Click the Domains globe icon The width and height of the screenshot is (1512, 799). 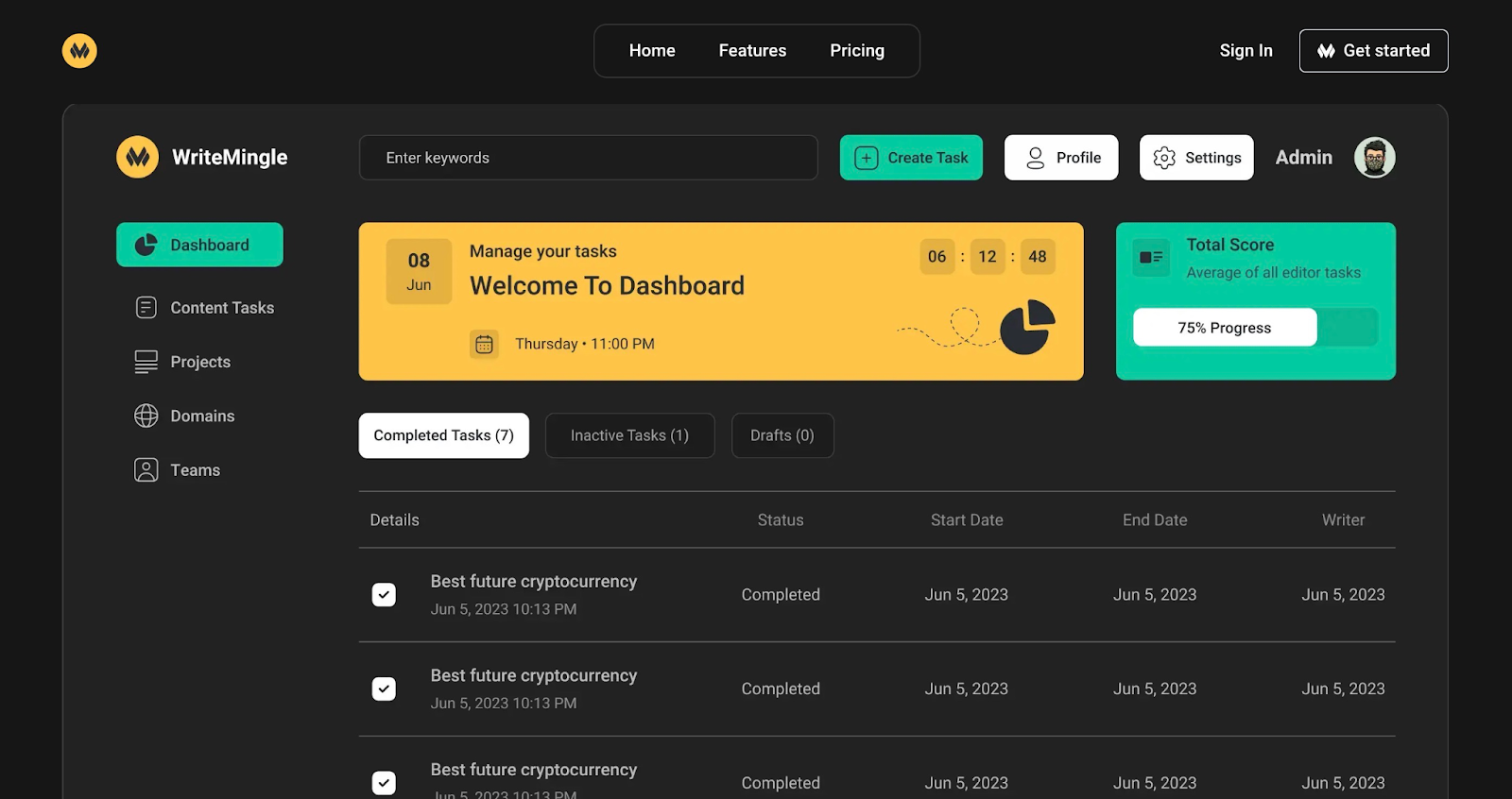[146, 416]
